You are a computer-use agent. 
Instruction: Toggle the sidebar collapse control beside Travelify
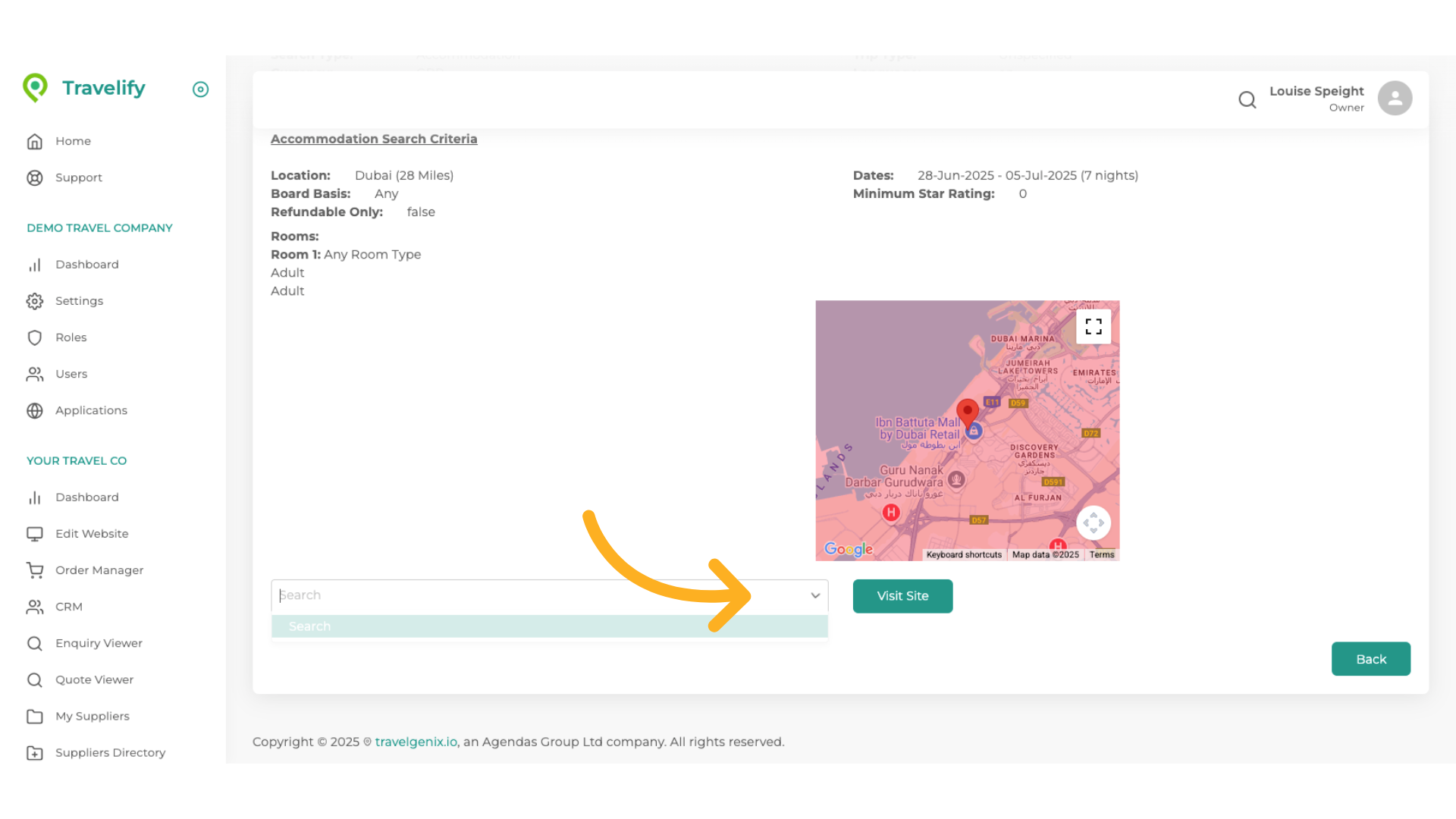click(x=200, y=89)
